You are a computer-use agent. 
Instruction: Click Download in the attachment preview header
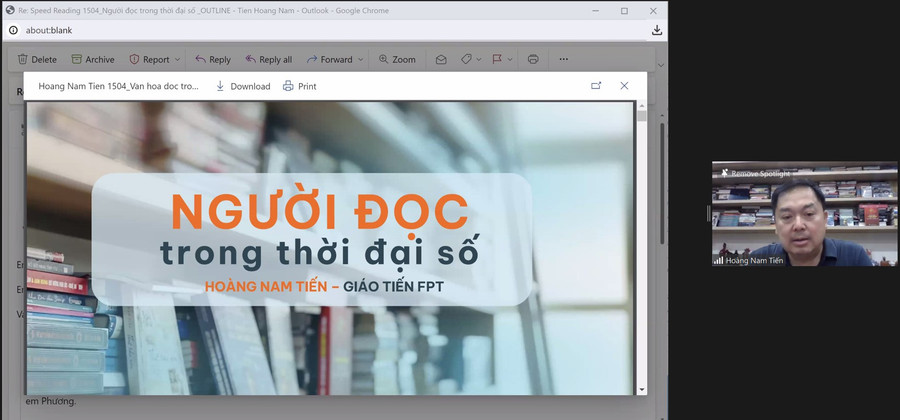point(243,86)
